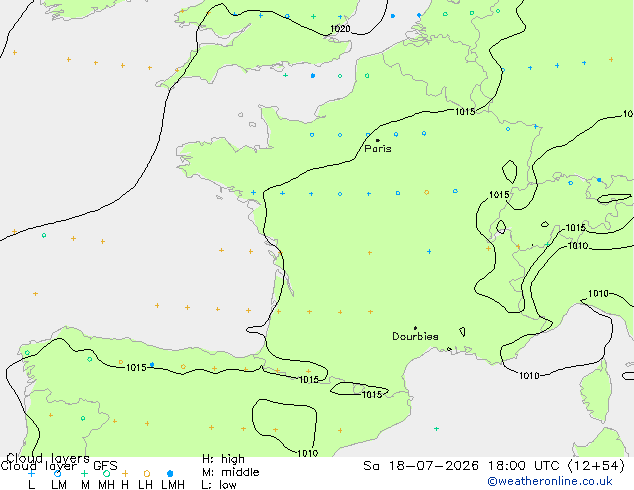Image resolution: width=634 pixels, height=490 pixels.
Task: Click the 1015 isobar label northeast of Paris
Action: point(465,112)
